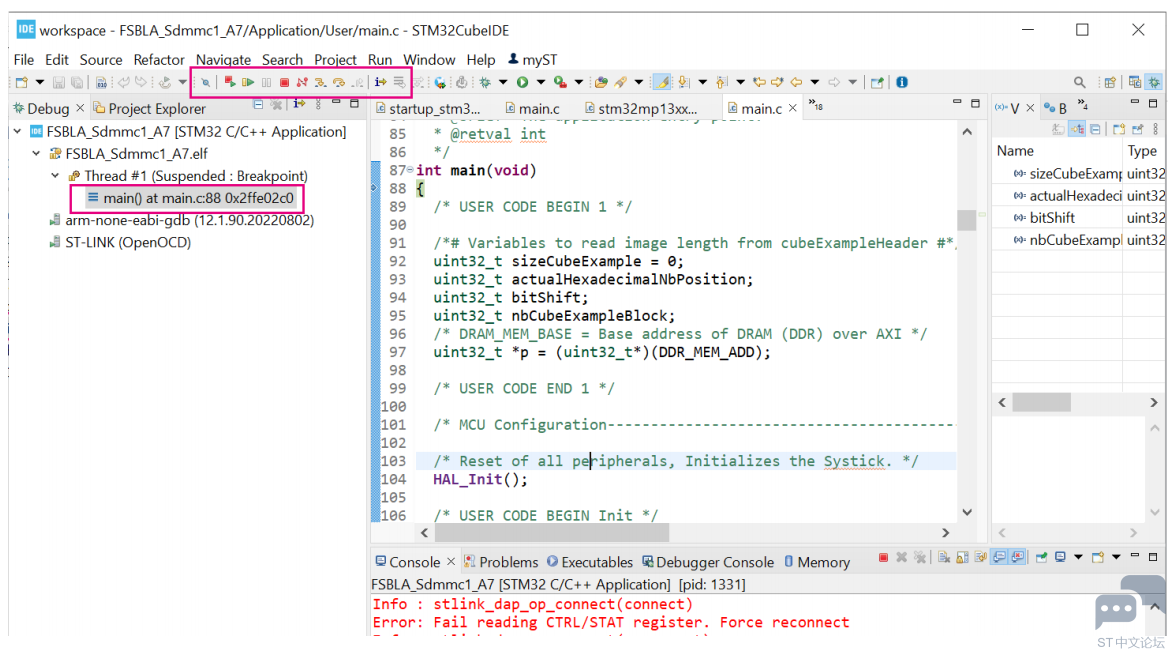Click editor vertical scrollbar down arrow

tap(967, 512)
